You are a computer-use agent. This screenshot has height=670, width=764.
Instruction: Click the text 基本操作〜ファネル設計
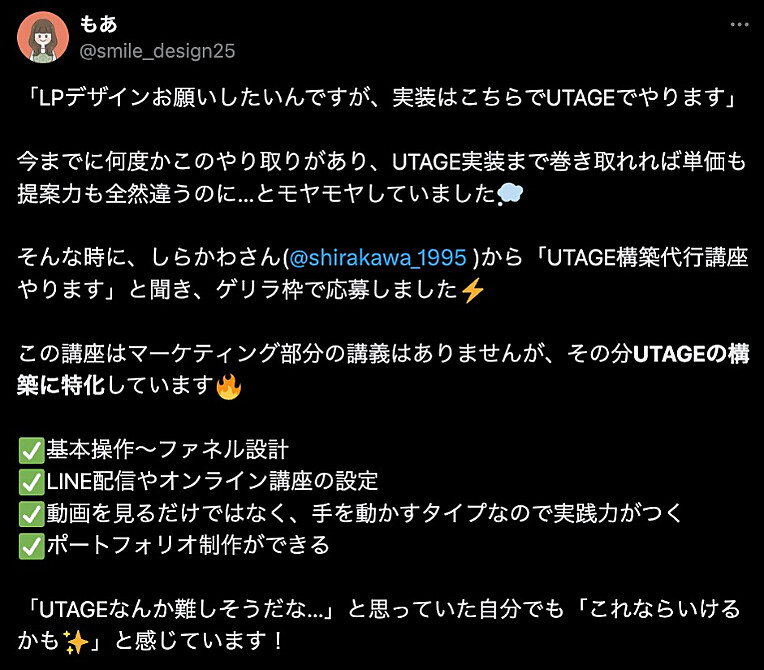point(168,449)
